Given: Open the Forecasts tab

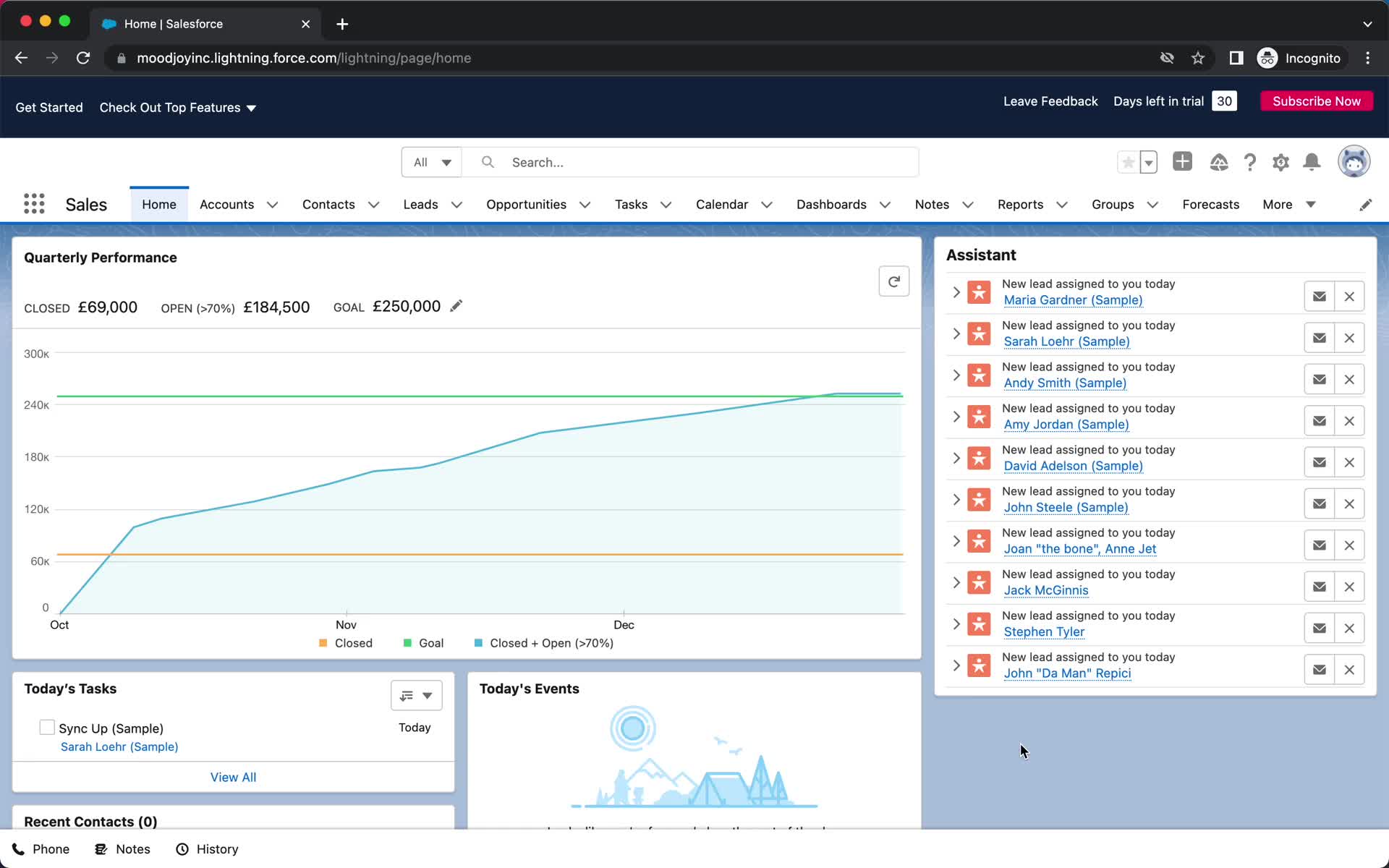Looking at the screenshot, I should (x=1210, y=205).
